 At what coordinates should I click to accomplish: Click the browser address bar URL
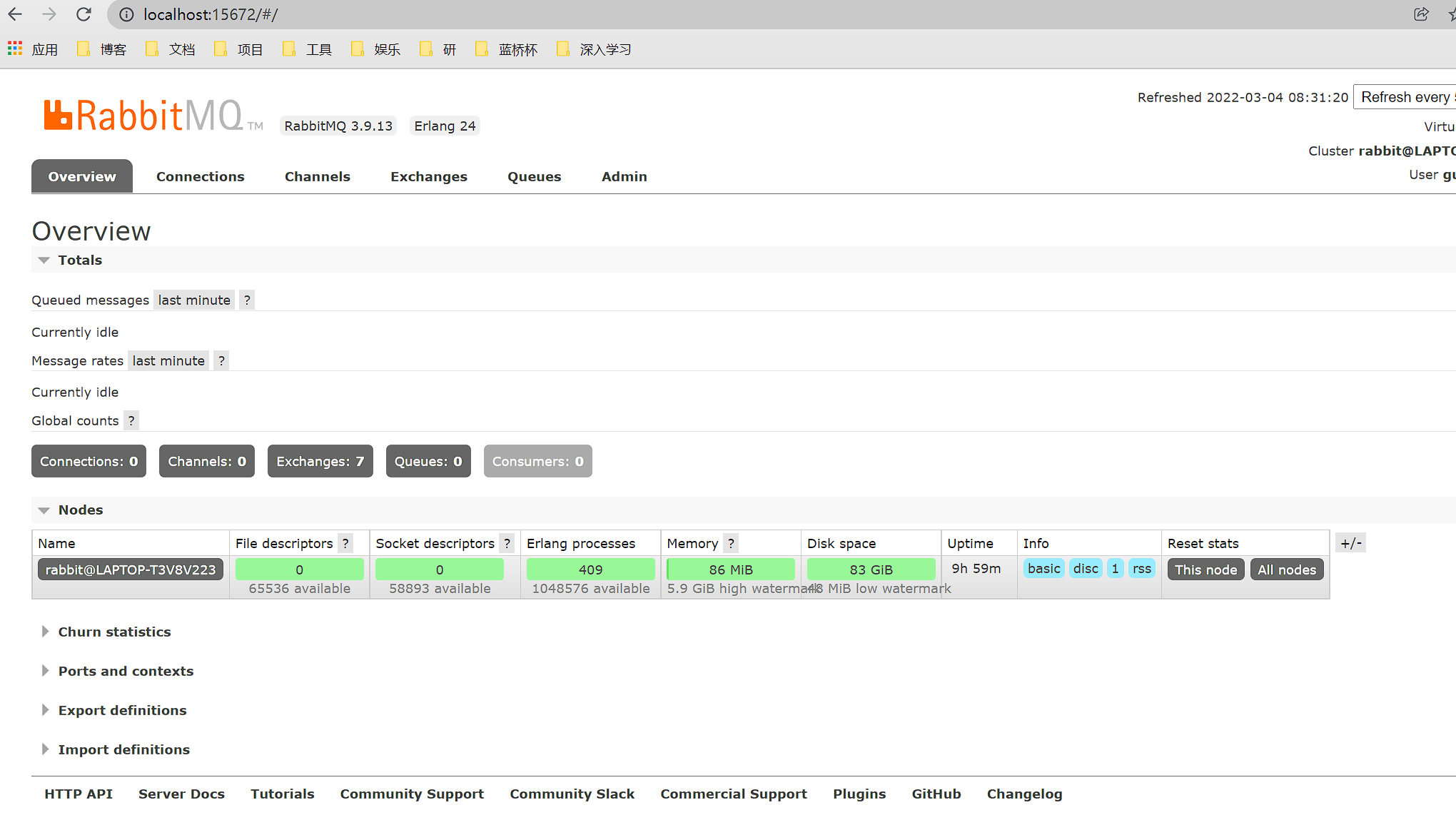pyautogui.click(x=211, y=14)
